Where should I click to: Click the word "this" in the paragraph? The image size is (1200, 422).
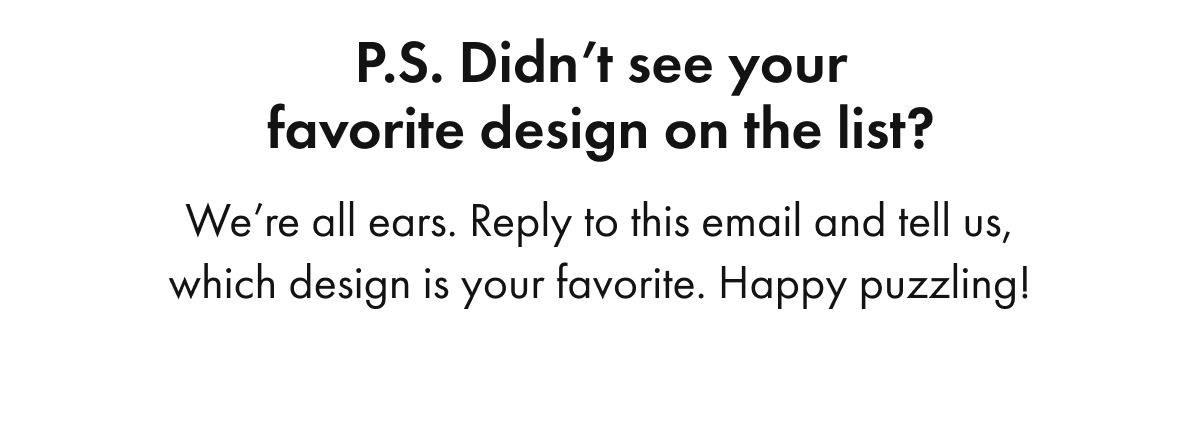point(663,221)
